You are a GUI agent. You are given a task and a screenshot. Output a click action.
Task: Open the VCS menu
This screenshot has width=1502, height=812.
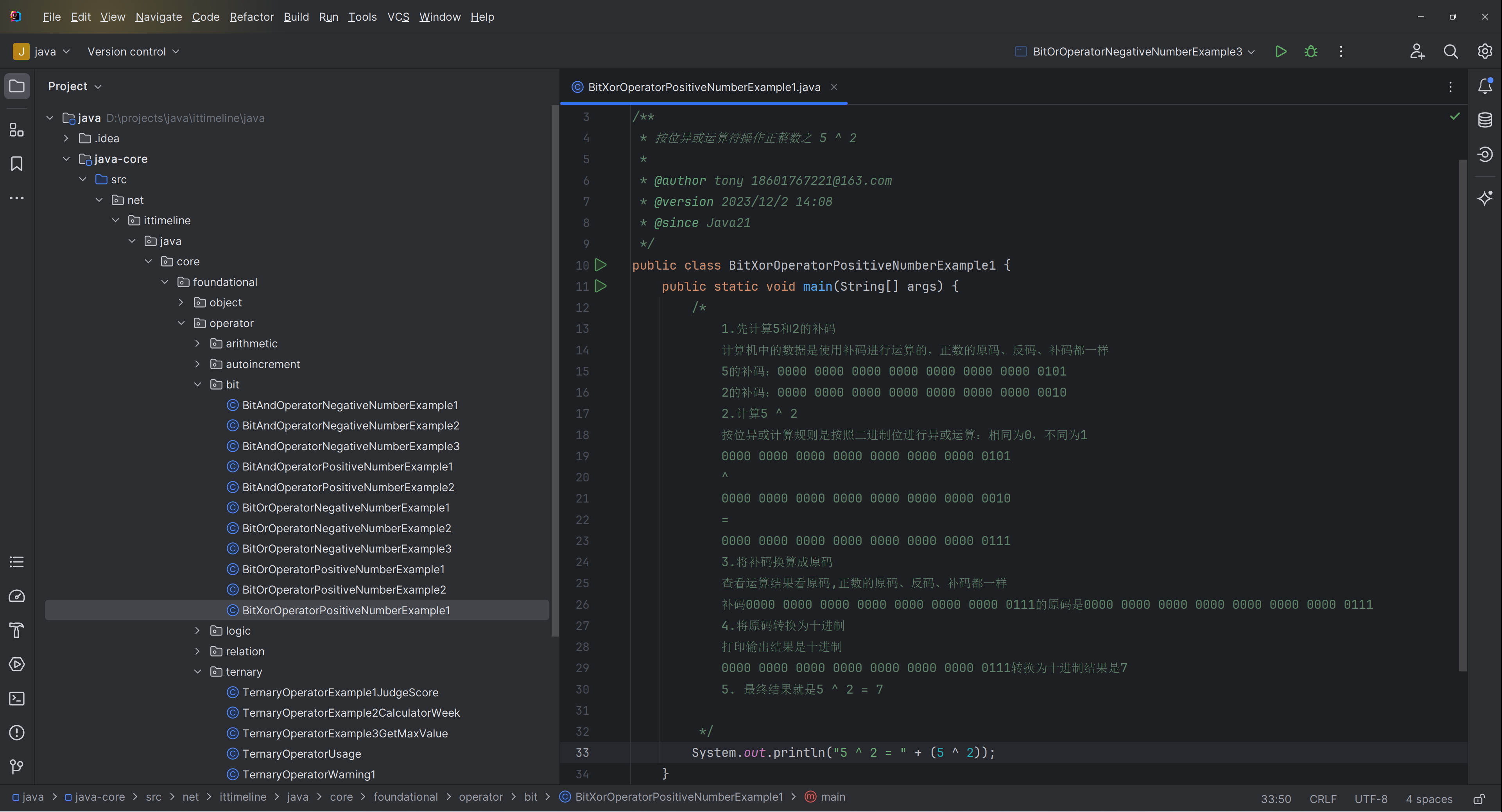point(398,17)
